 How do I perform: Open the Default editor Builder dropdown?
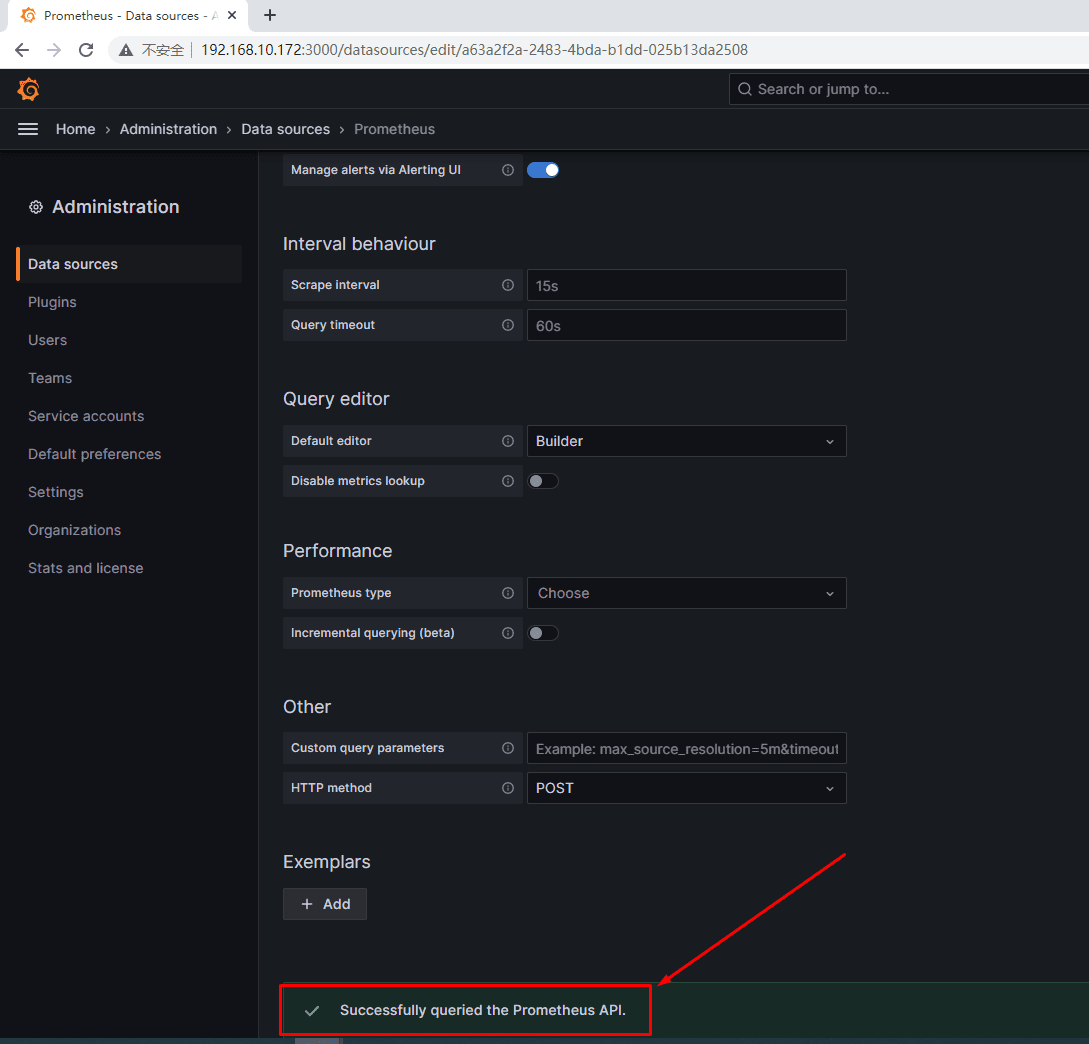[686, 441]
